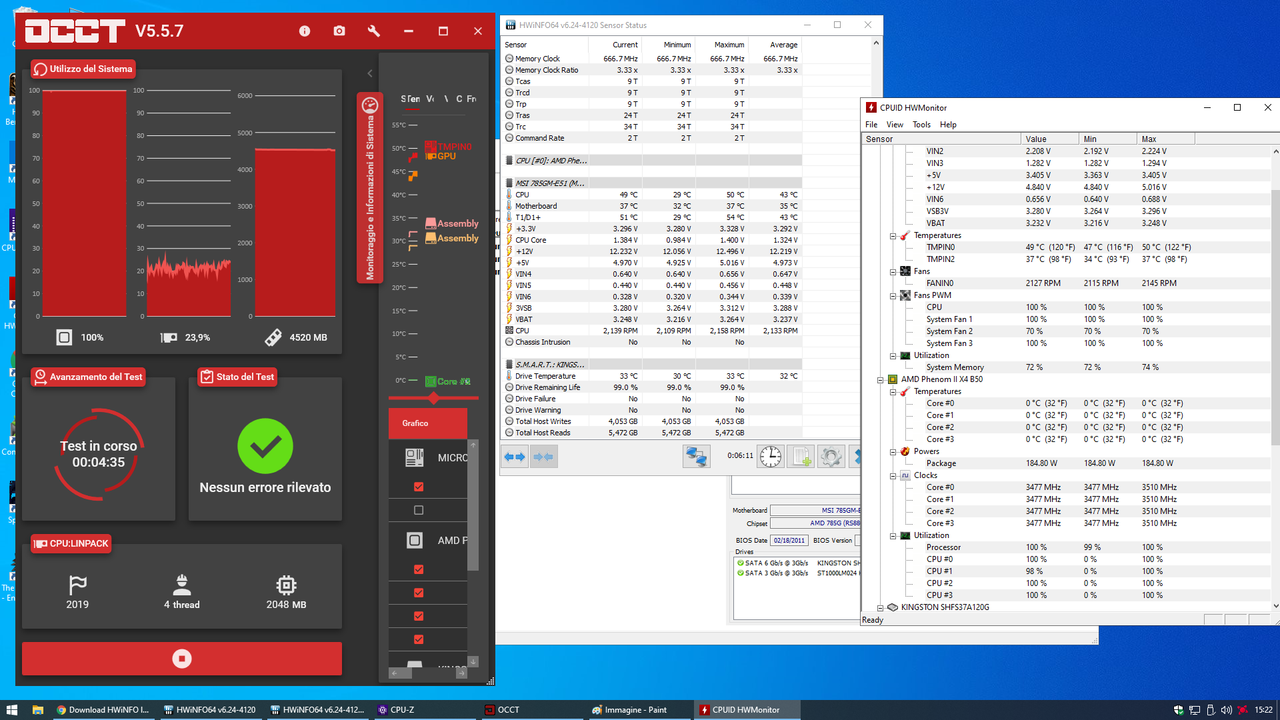This screenshot has width=1280, height=720.
Task: Select Drive Remaining Life row in HWiNFO
Action: click(652, 387)
